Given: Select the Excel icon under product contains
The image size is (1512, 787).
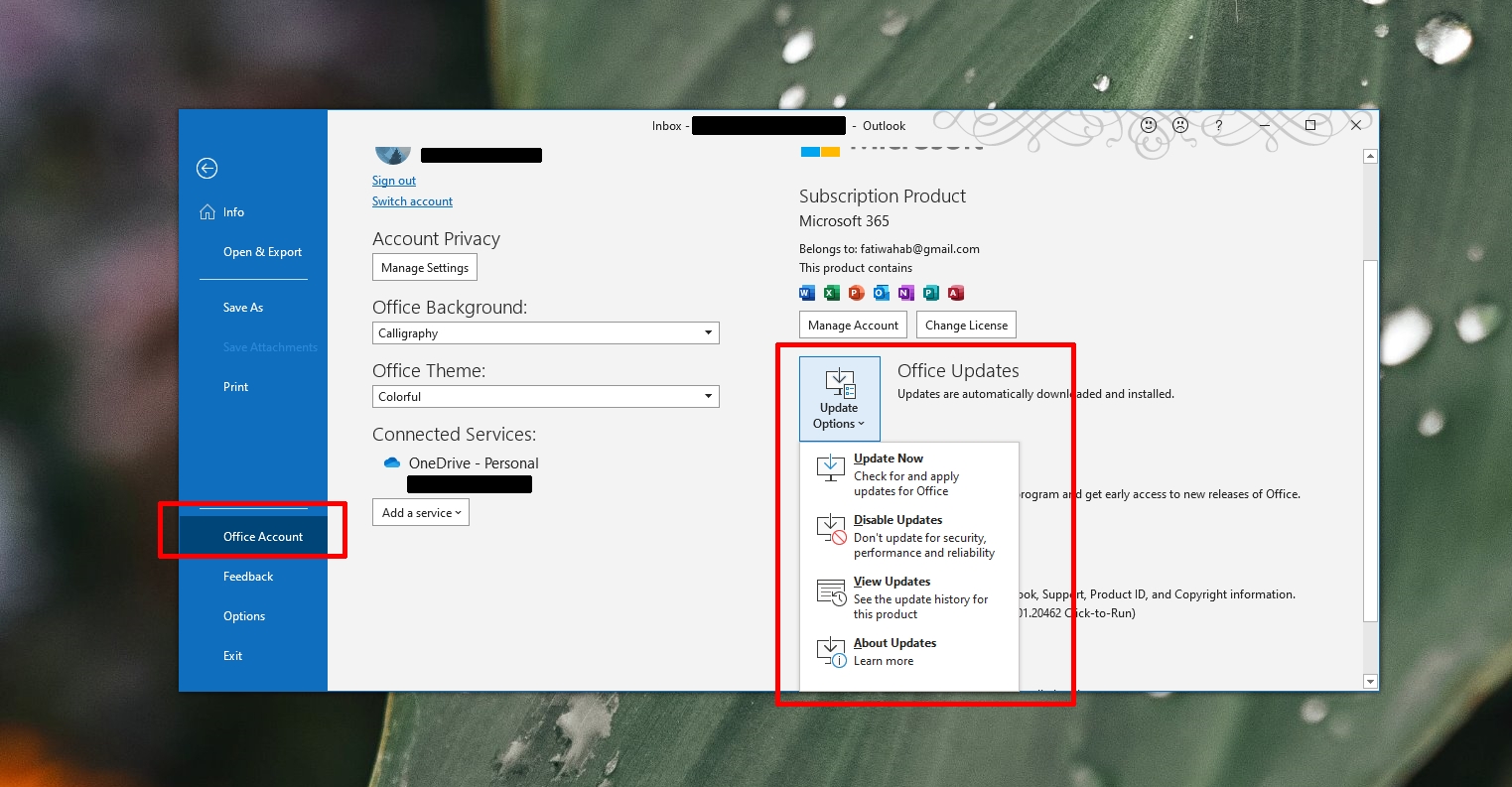Looking at the screenshot, I should click(832, 293).
